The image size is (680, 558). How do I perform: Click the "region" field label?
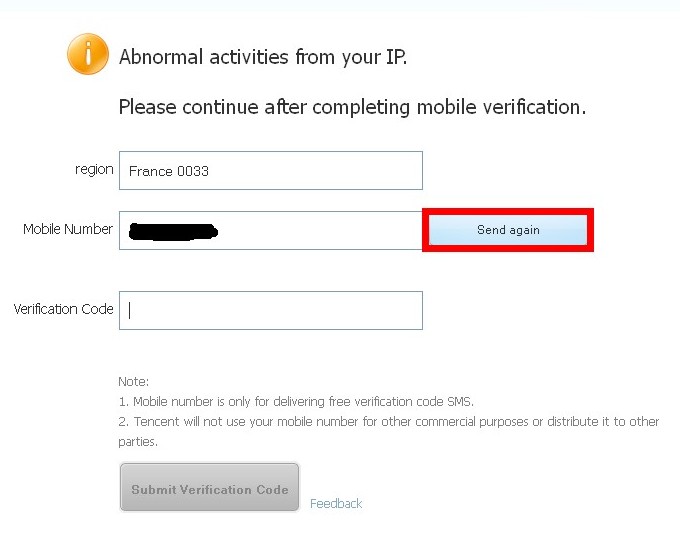[x=94, y=170]
